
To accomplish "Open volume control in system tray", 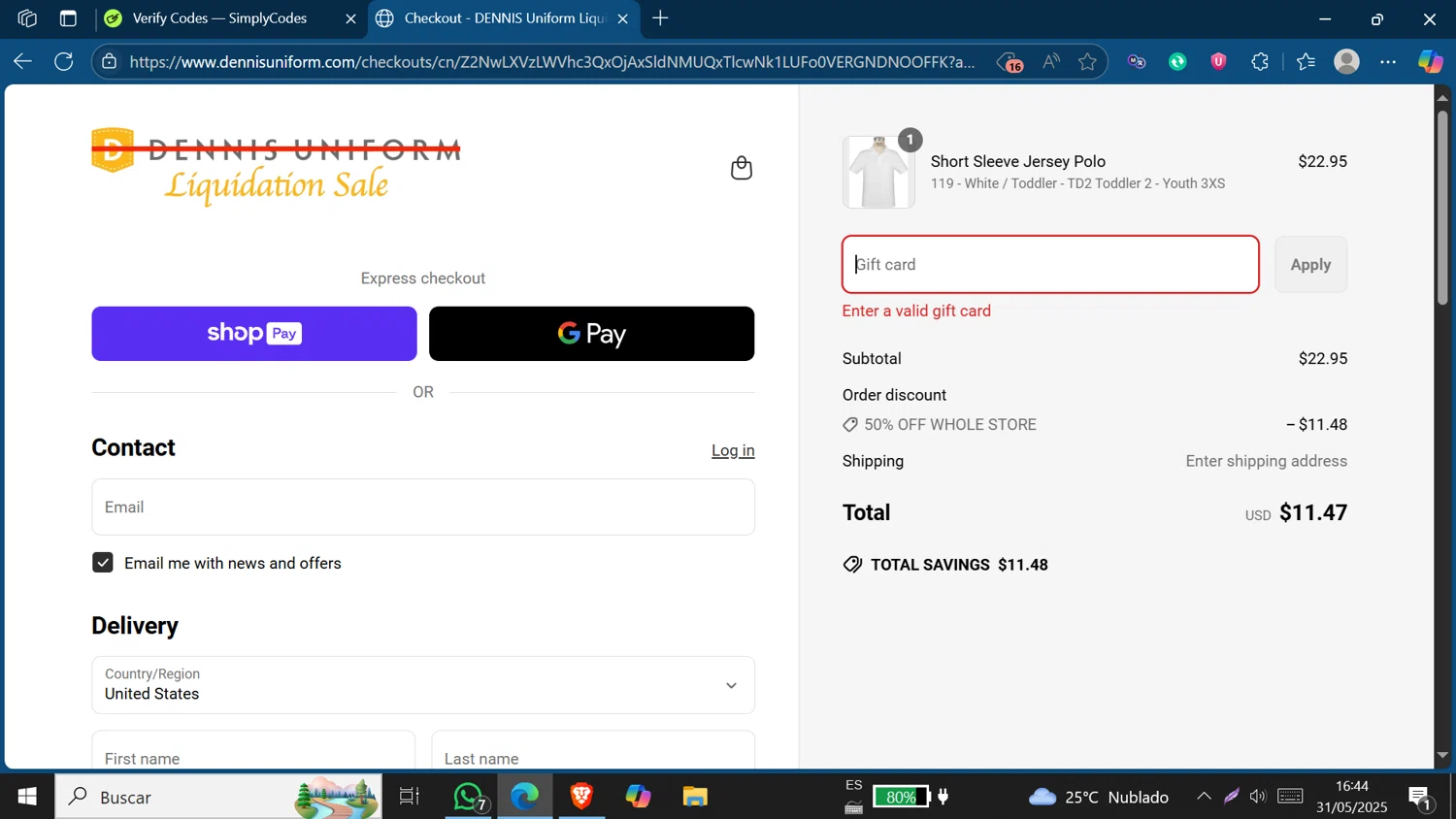I will point(1258,797).
